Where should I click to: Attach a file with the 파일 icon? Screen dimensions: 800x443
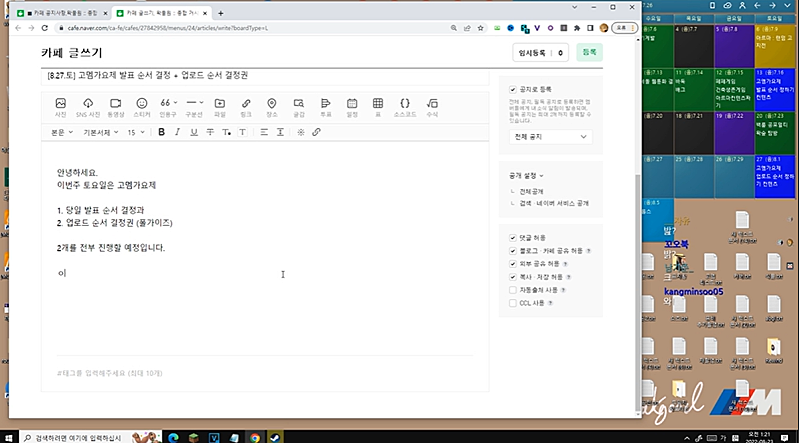pyautogui.click(x=220, y=108)
